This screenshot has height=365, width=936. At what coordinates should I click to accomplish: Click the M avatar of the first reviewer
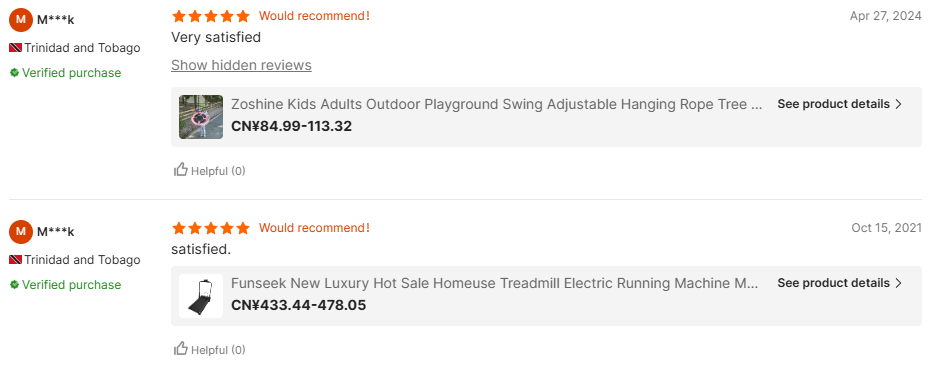coord(21,20)
